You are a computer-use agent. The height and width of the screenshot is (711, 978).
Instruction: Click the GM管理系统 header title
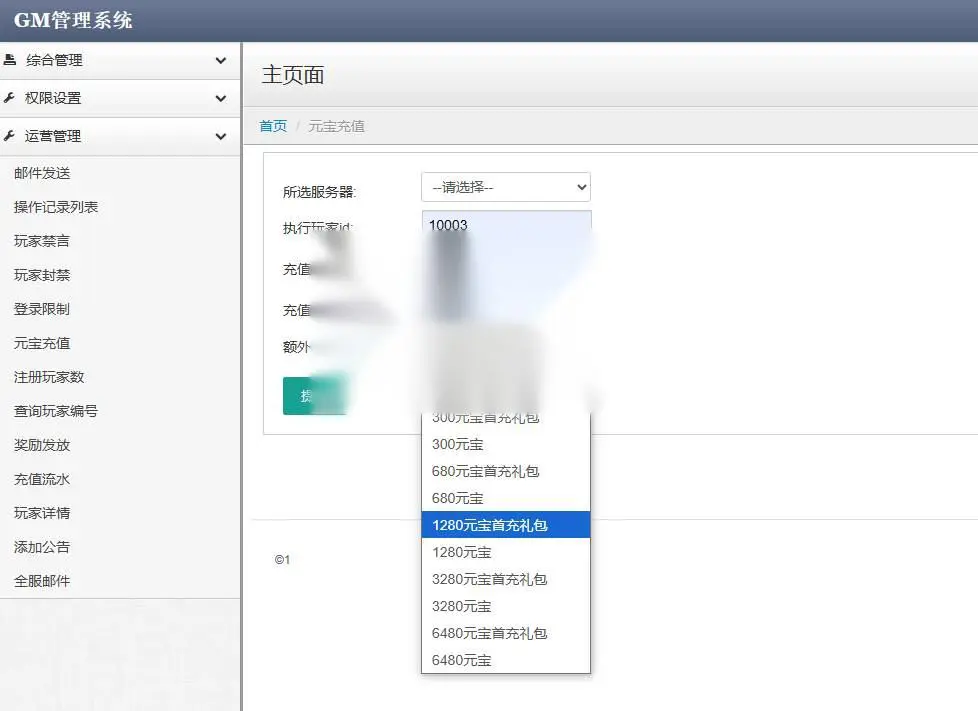click(73, 20)
